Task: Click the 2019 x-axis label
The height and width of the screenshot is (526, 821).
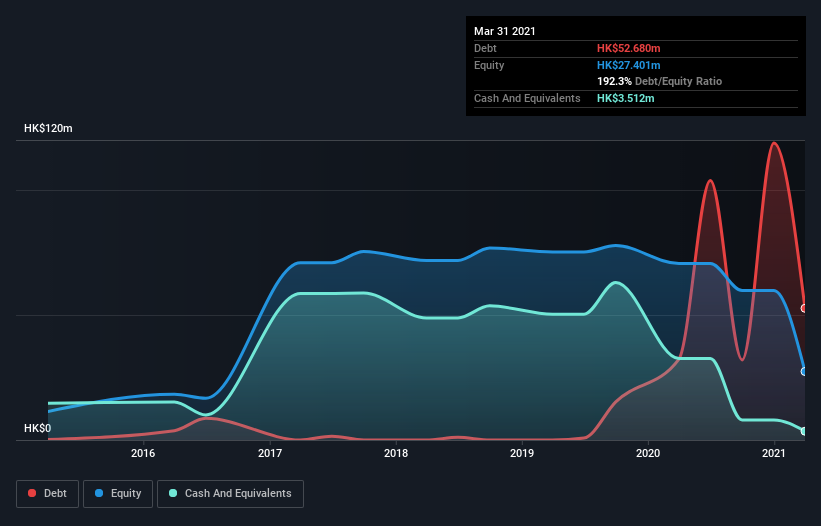Action: pos(522,453)
